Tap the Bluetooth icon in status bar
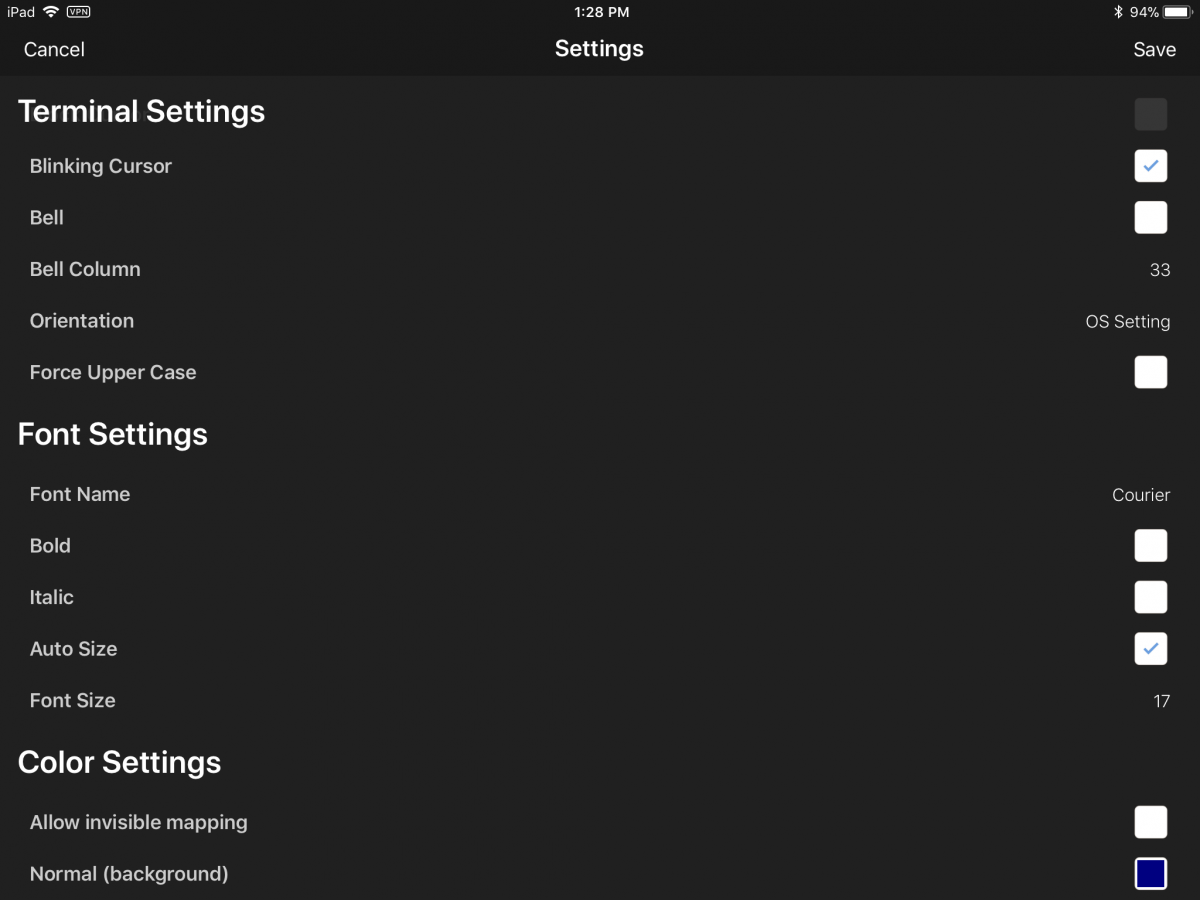Screen dimensions: 1200x900 point(1119,12)
